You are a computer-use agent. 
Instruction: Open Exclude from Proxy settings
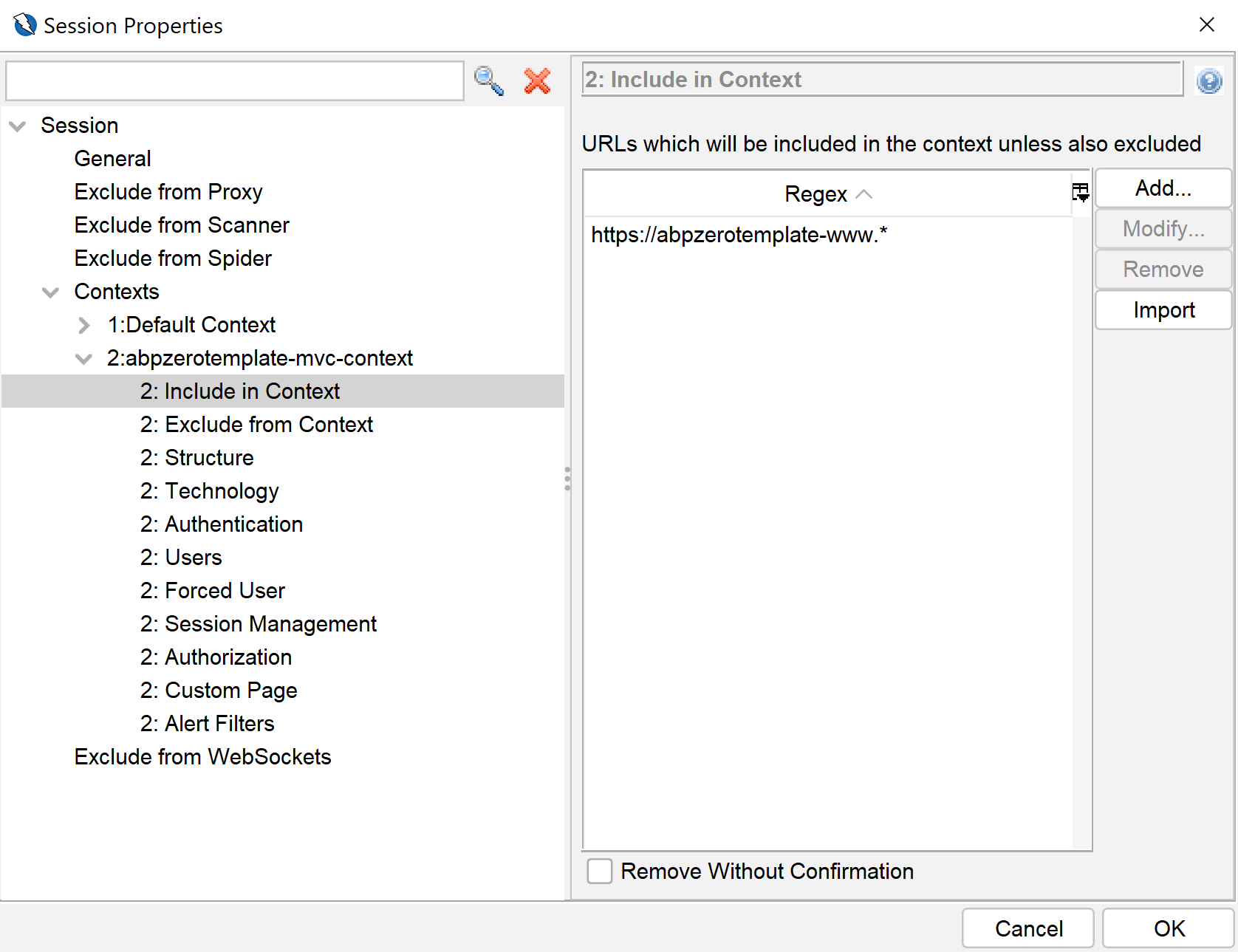pos(168,192)
